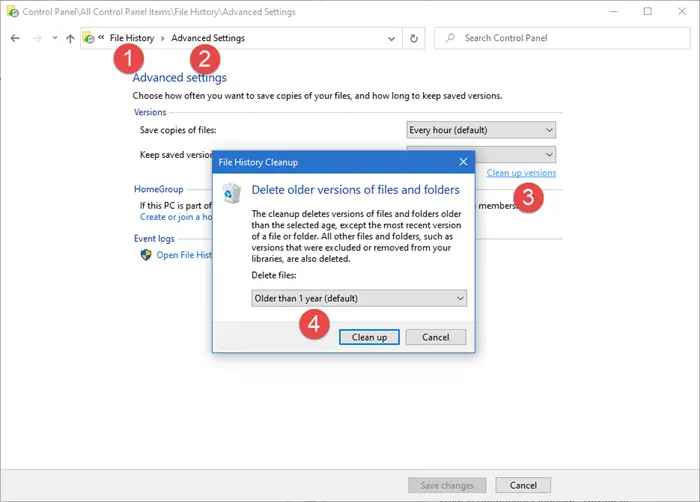This screenshot has height=502, width=700.
Task: Cancel the File History Cleanup dialog
Action: [436, 337]
